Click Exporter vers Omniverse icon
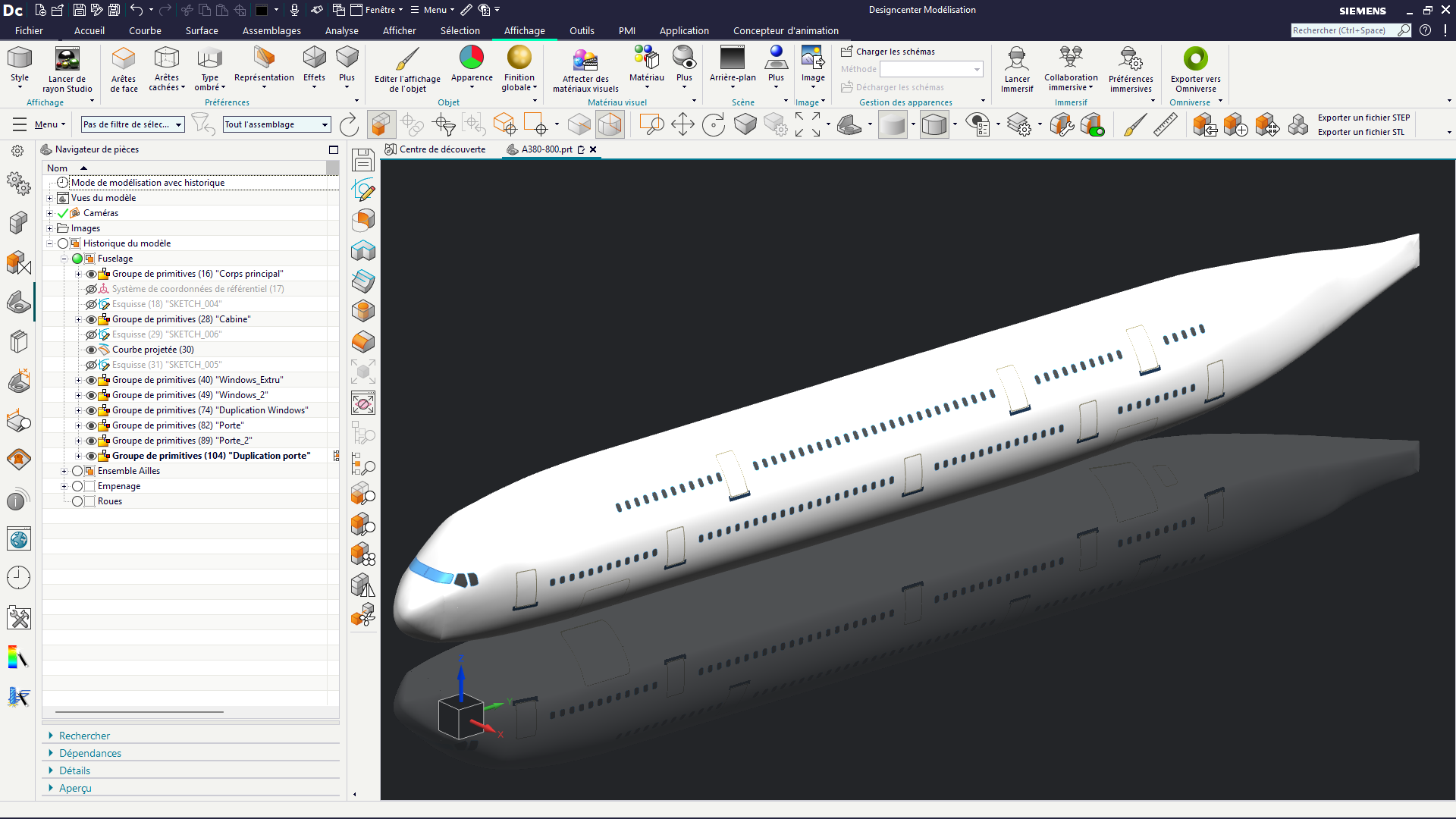This screenshot has width=1456, height=819. [1196, 58]
